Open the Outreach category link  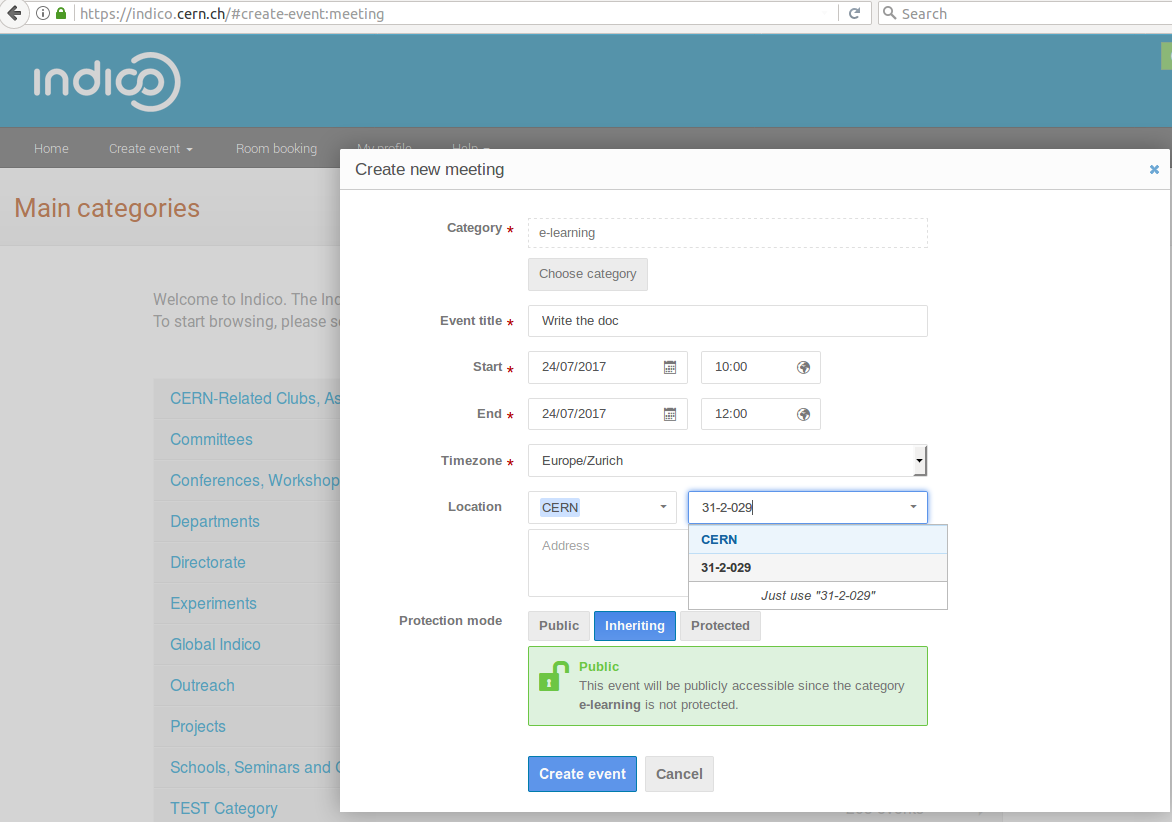203,686
